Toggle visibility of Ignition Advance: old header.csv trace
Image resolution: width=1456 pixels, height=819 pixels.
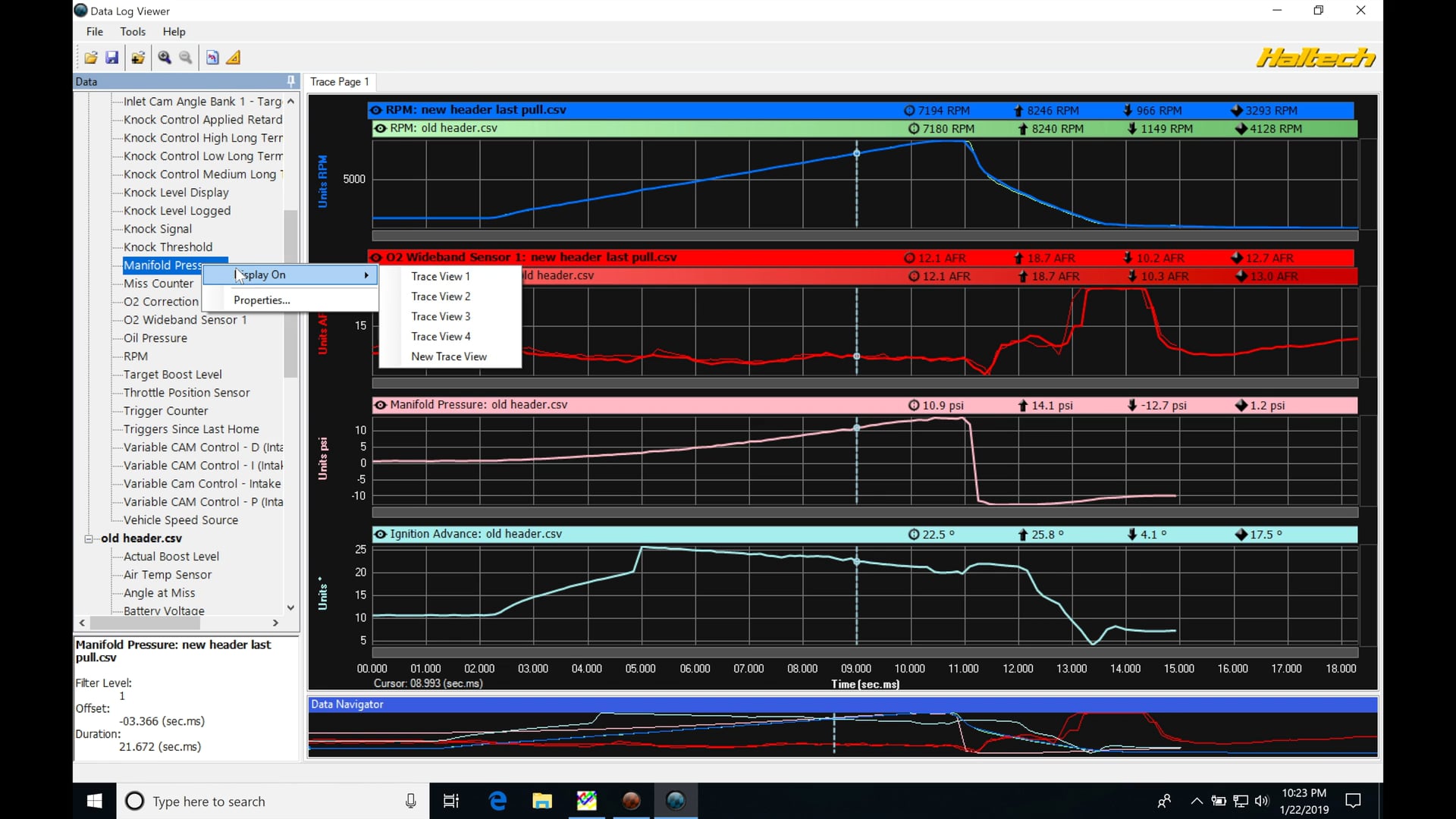point(381,534)
